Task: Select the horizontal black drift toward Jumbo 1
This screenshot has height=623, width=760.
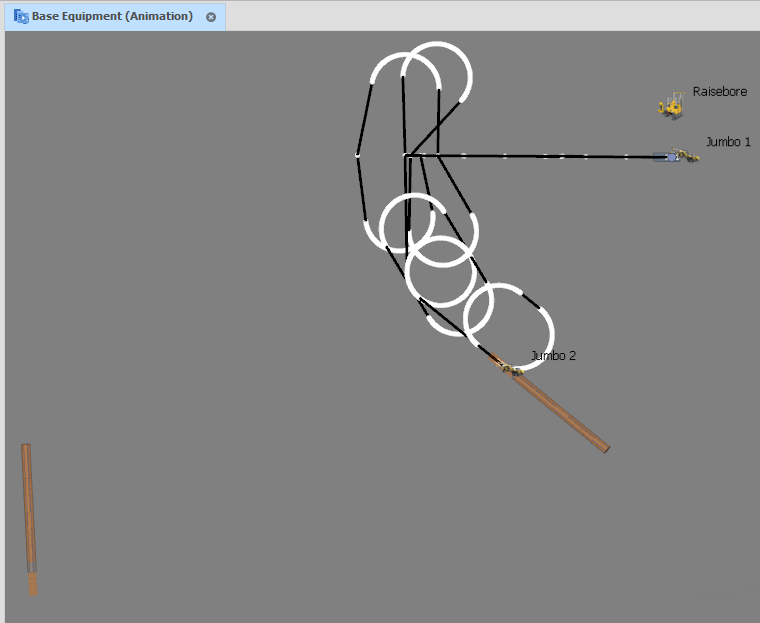Action: pyautogui.click(x=536, y=156)
